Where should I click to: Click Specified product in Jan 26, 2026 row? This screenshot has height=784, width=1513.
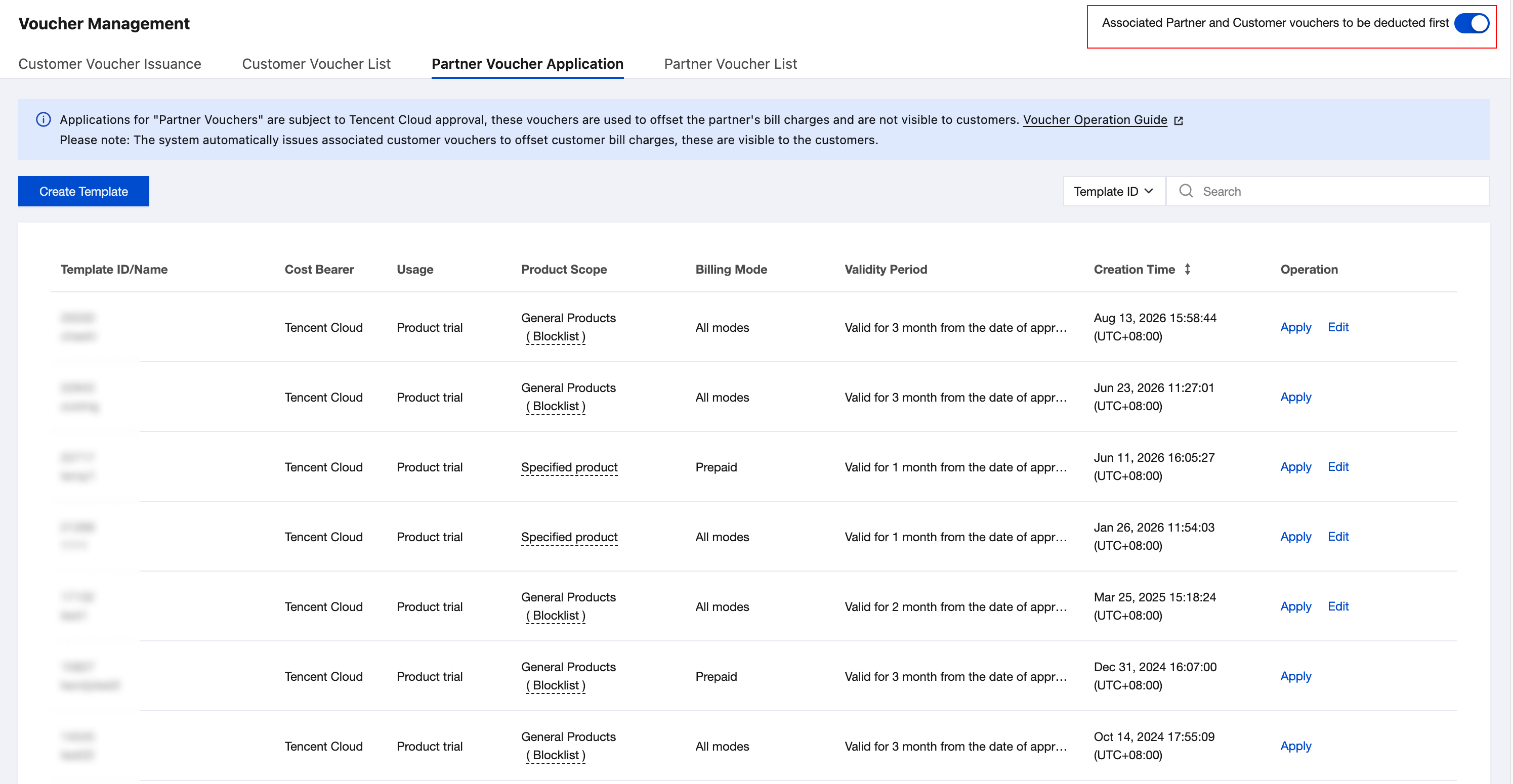569,537
